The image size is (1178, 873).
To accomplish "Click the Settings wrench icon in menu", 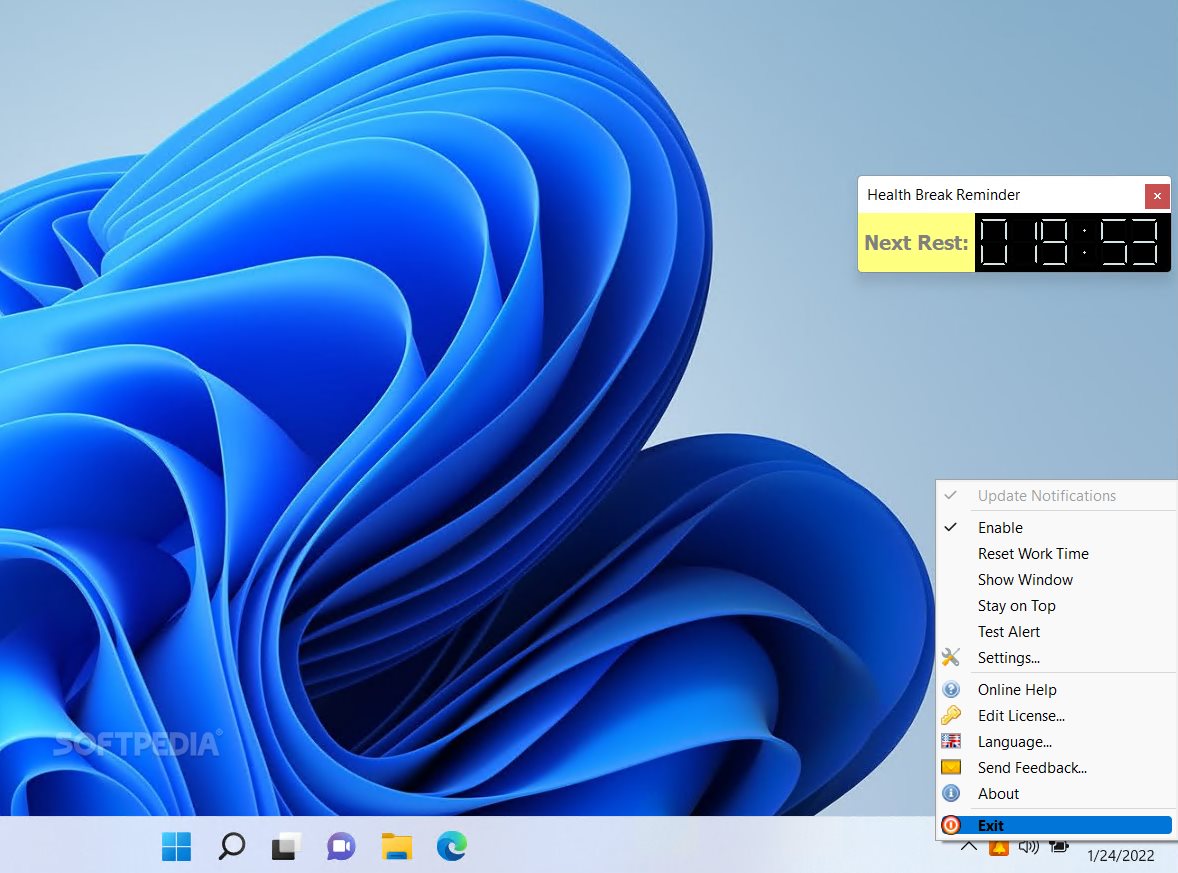I will click(950, 657).
